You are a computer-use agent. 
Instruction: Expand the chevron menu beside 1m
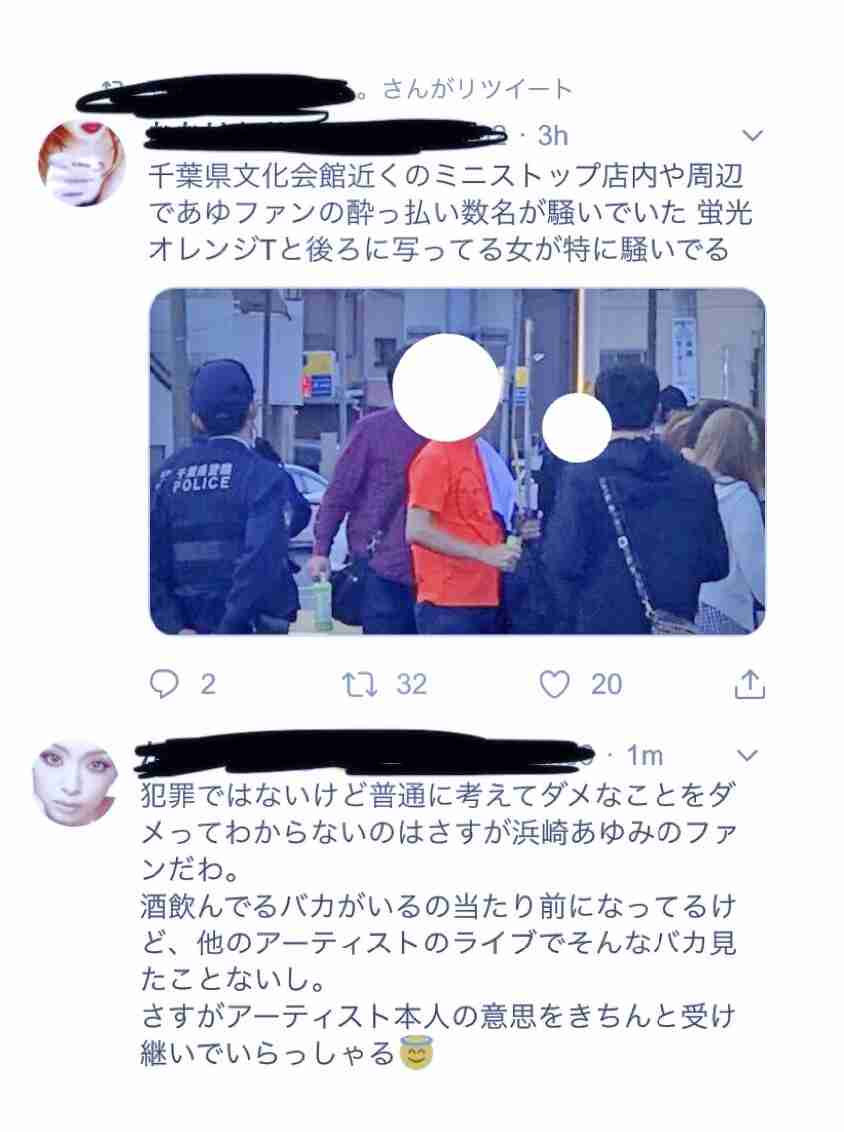point(747,755)
